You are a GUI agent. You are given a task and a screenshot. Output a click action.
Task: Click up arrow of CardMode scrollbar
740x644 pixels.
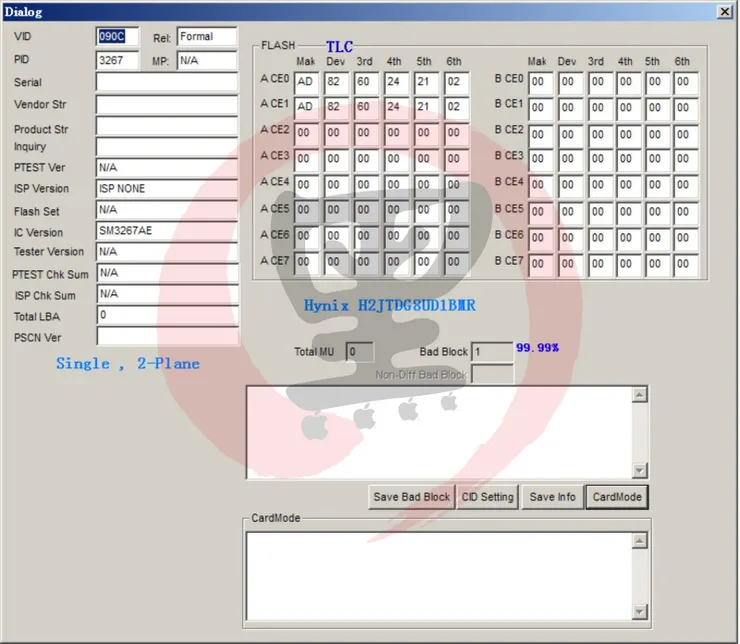tap(639, 541)
